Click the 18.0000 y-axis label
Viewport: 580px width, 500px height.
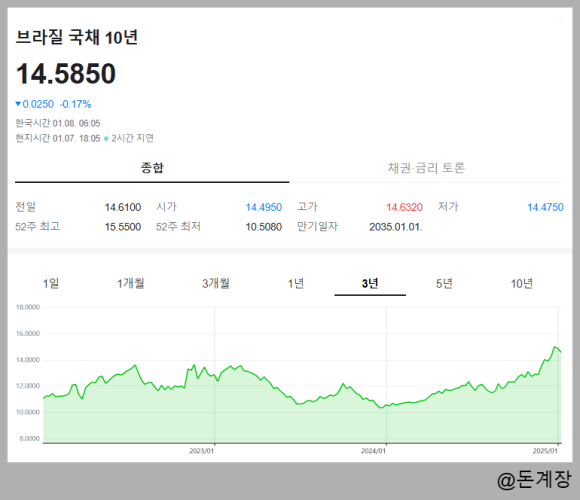click(28, 307)
